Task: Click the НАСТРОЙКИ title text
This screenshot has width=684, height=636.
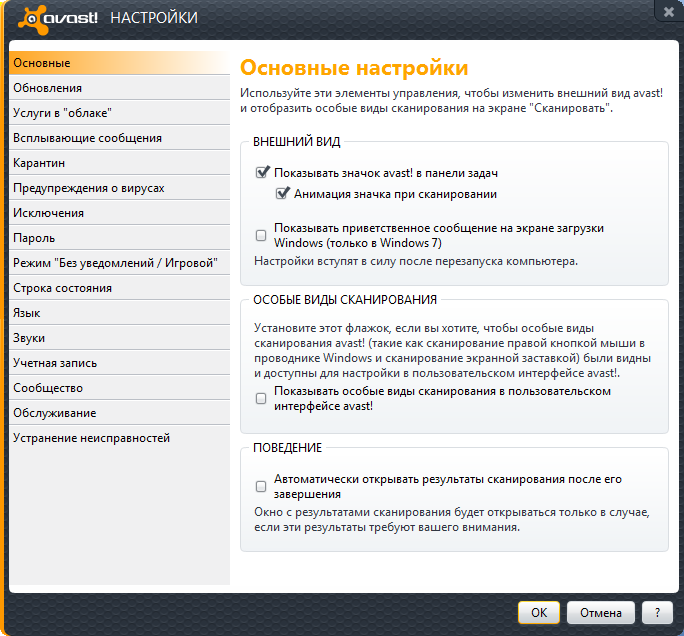Action: pos(154,18)
